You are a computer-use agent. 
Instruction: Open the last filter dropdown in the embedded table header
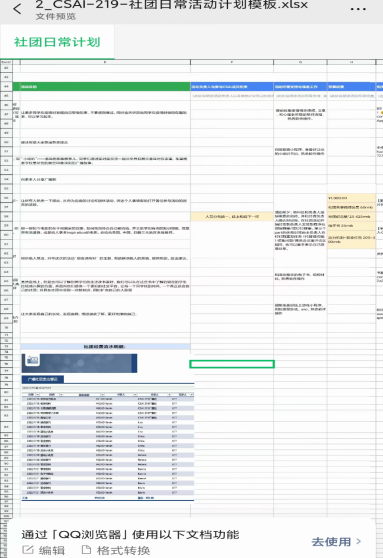point(192,395)
